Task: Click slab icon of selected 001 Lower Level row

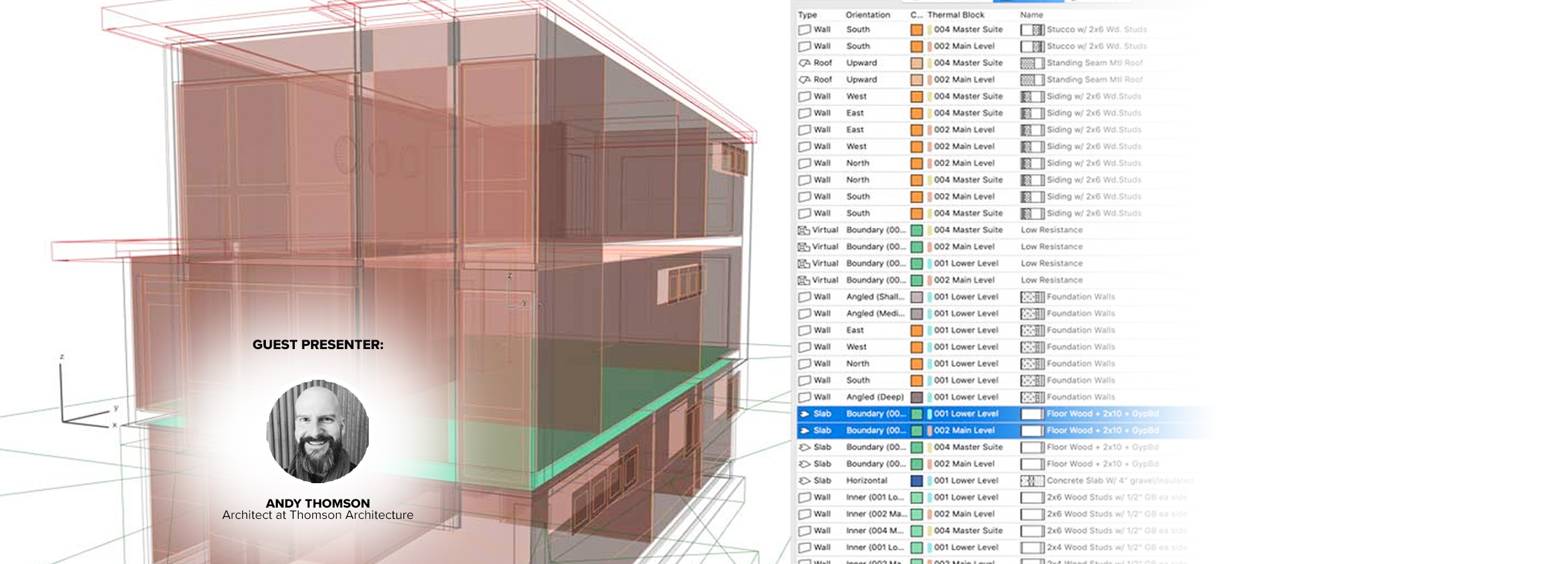Action: tap(804, 414)
